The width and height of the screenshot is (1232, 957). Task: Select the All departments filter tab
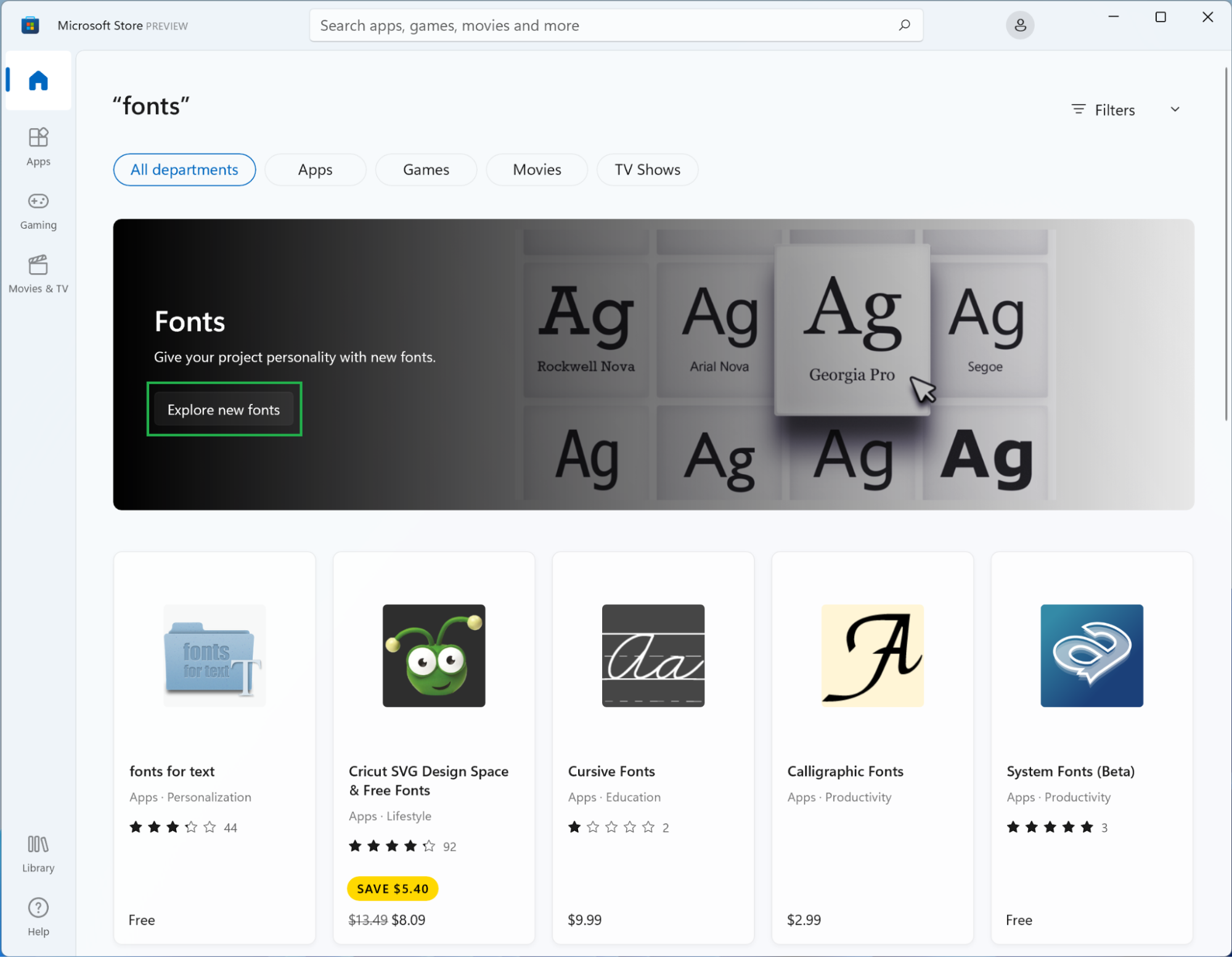tap(183, 169)
